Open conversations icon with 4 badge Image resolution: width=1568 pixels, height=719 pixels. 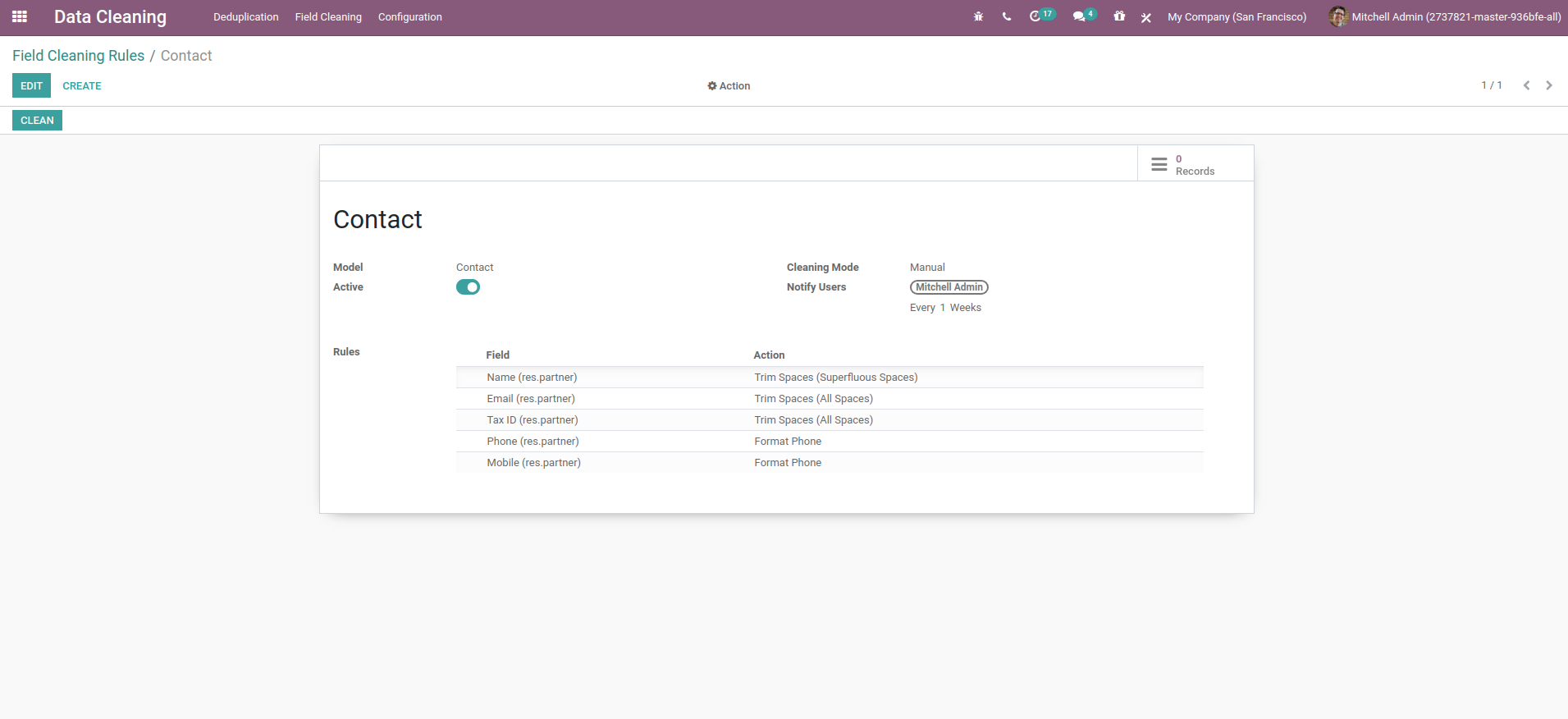click(x=1085, y=16)
